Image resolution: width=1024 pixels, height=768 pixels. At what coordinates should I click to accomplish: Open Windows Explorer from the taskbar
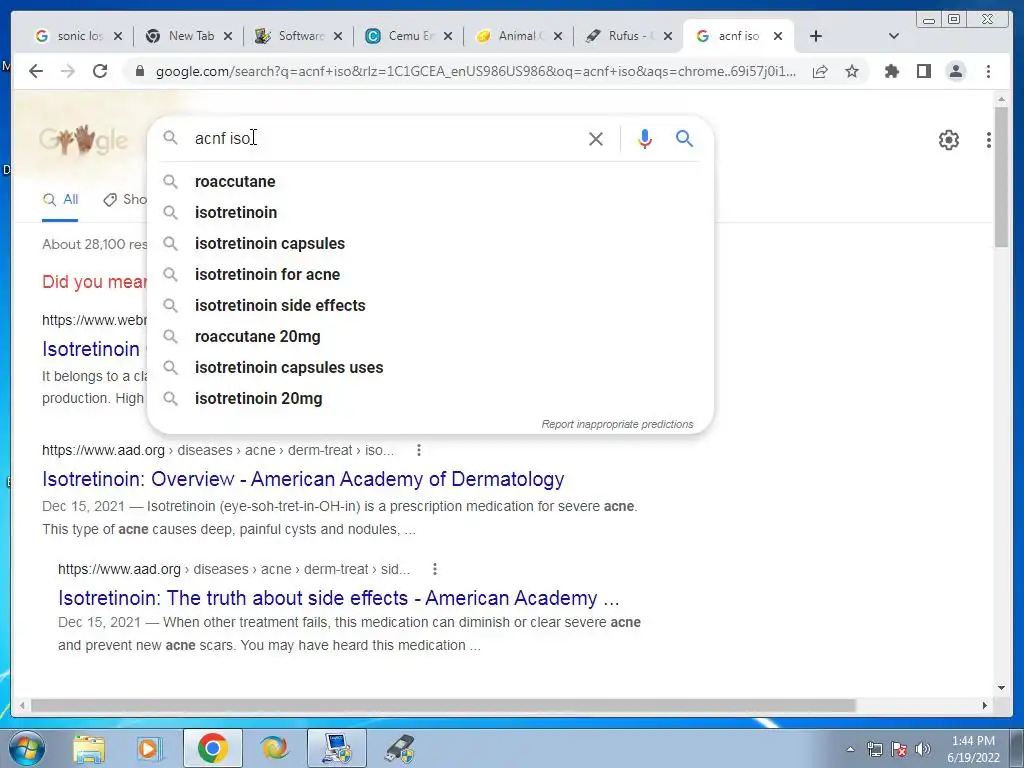point(89,749)
